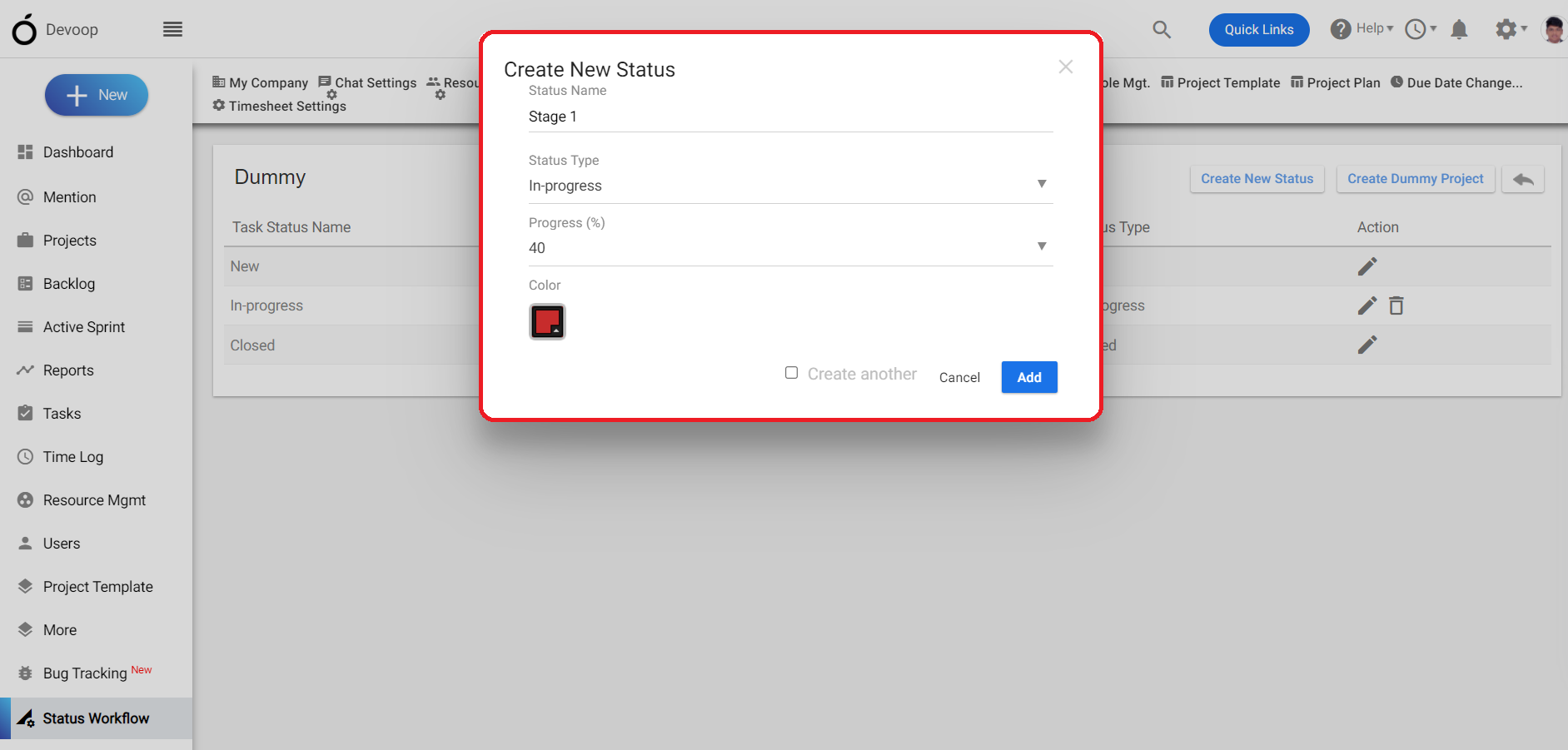Open the notifications bell
Viewport: 1568px width, 750px height.
pos(1459,30)
